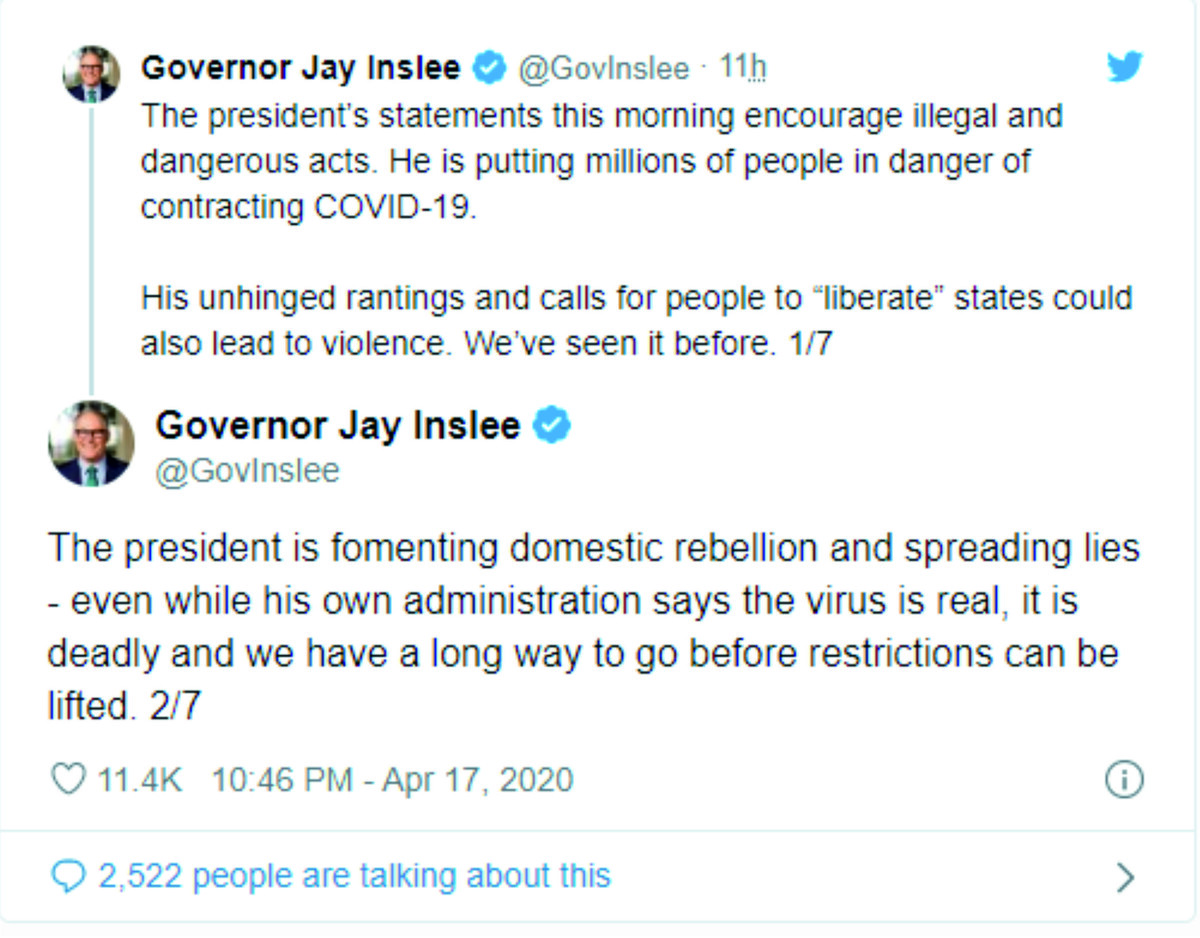
Task: Click the avatar on the reply tweet
Action: pyautogui.click(x=92, y=443)
